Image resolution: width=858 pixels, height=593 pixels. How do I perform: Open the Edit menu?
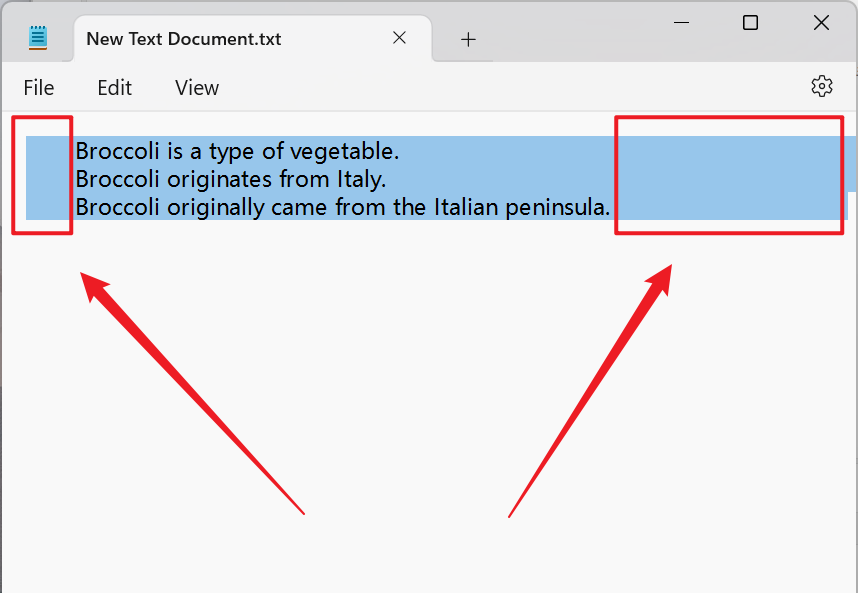(x=114, y=88)
